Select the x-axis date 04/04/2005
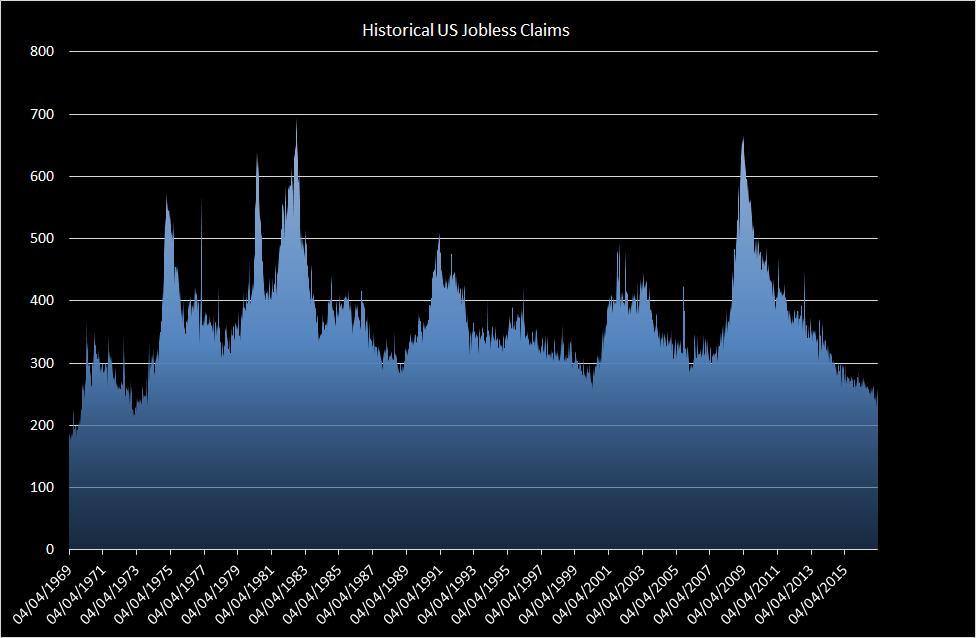Screen dimensions: 976x638 [x=648, y=593]
